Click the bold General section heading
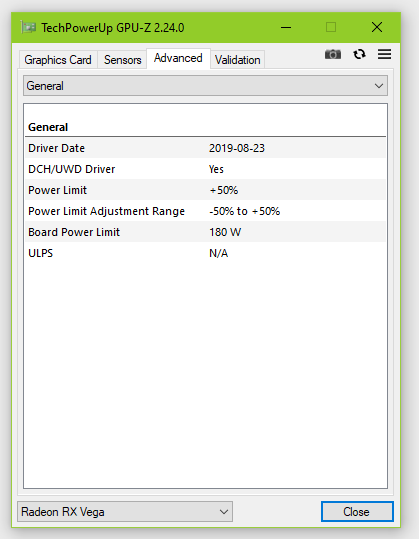 click(48, 127)
